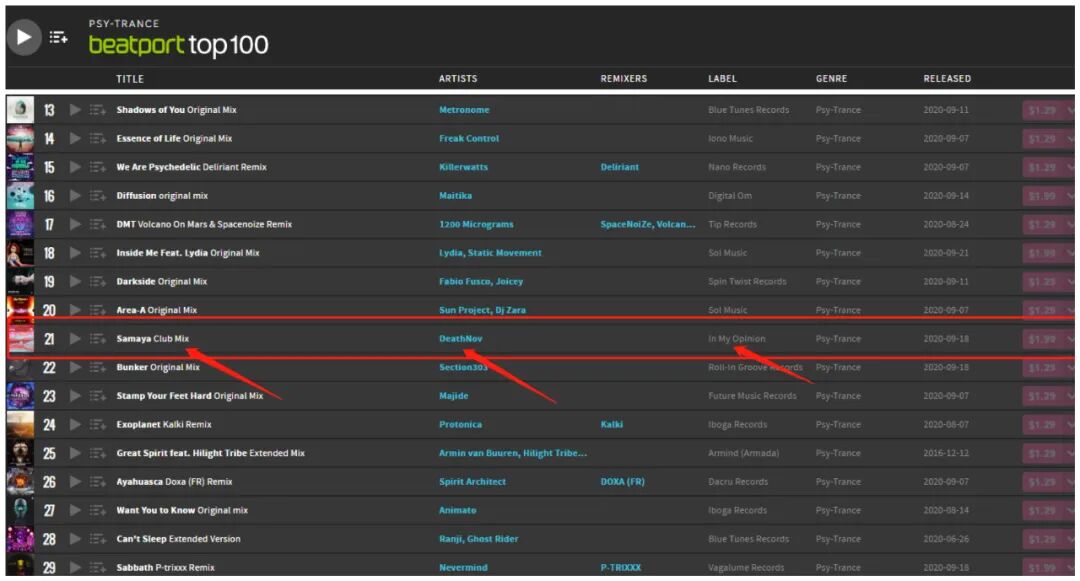Play track 16 Diffusion
This screenshot has width=1080, height=581.
[x=75, y=196]
